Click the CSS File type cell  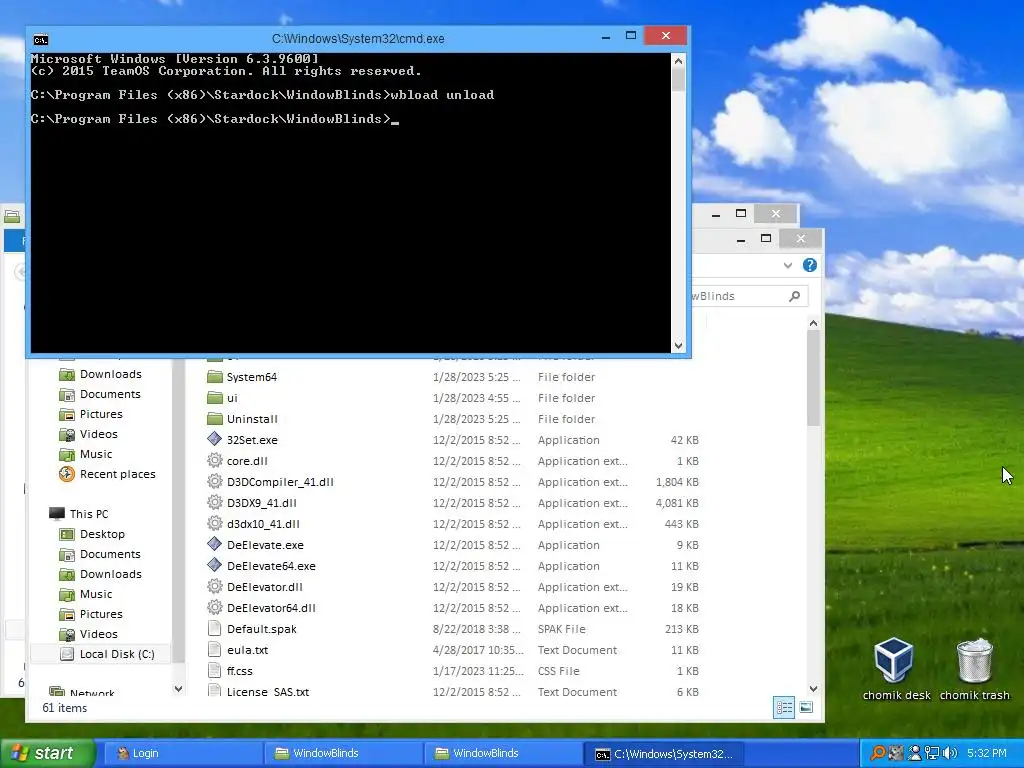pos(558,671)
